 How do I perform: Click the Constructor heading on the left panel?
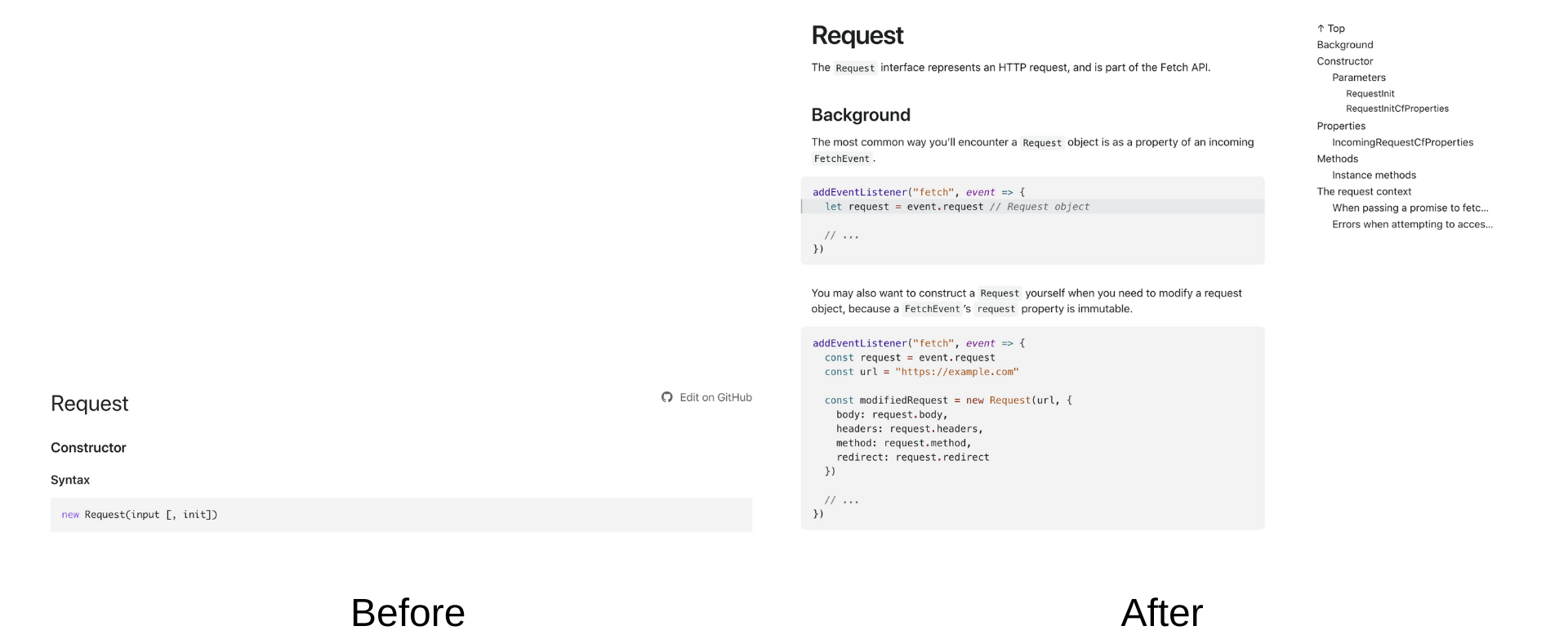[x=88, y=448]
